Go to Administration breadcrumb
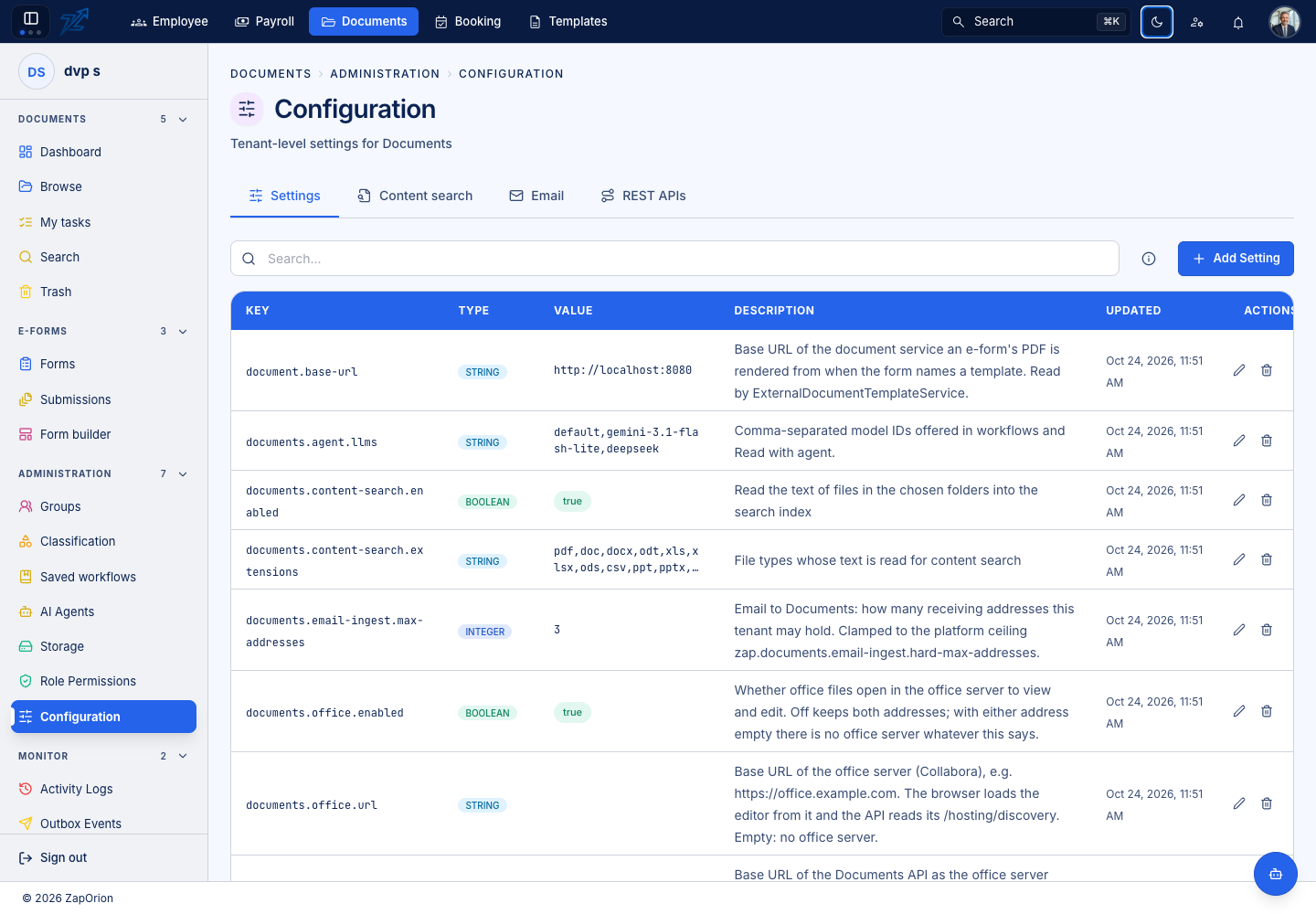Image resolution: width=1316 pixels, height=914 pixels. [x=385, y=74]
